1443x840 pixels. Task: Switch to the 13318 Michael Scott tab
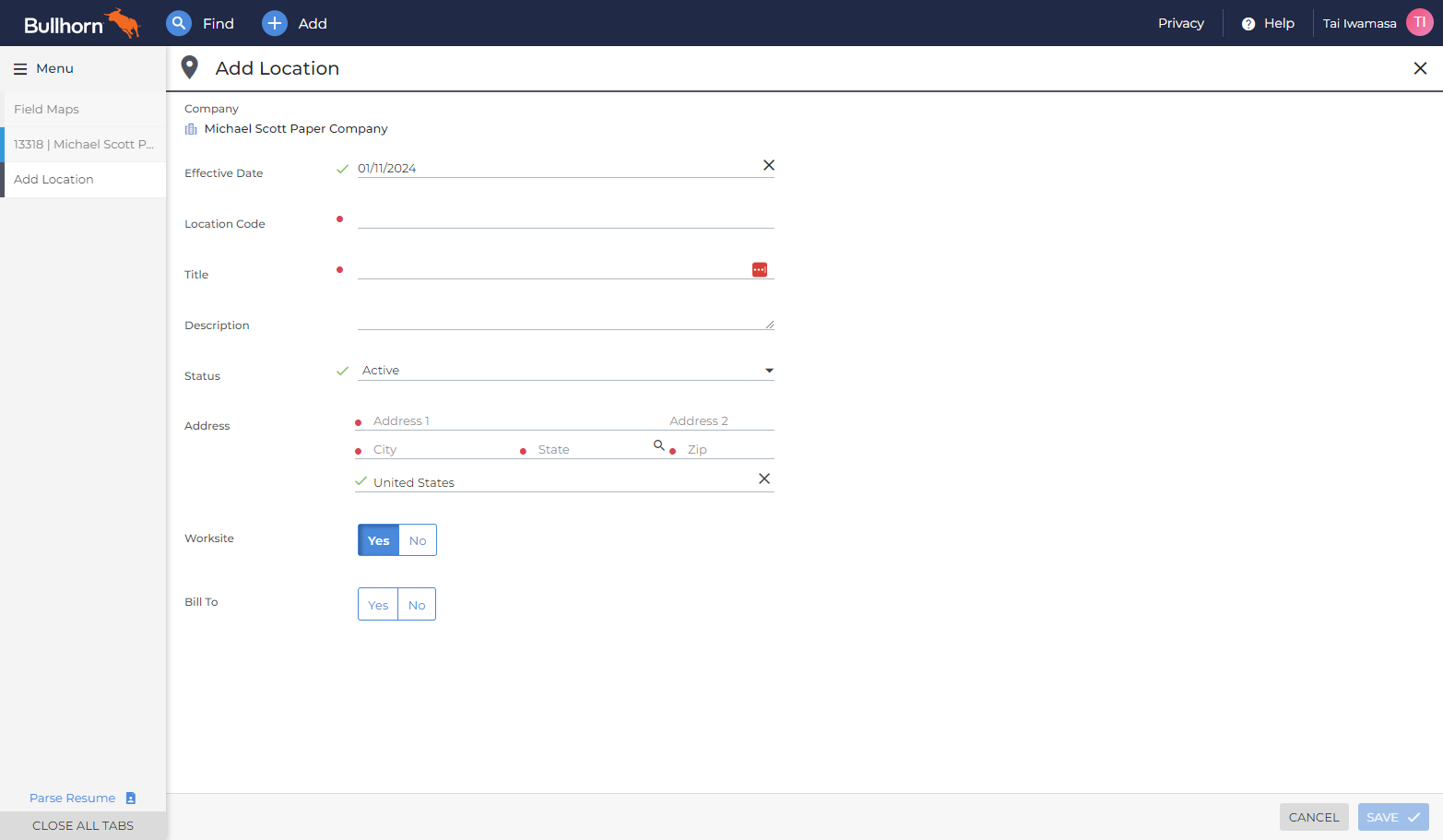83,144
